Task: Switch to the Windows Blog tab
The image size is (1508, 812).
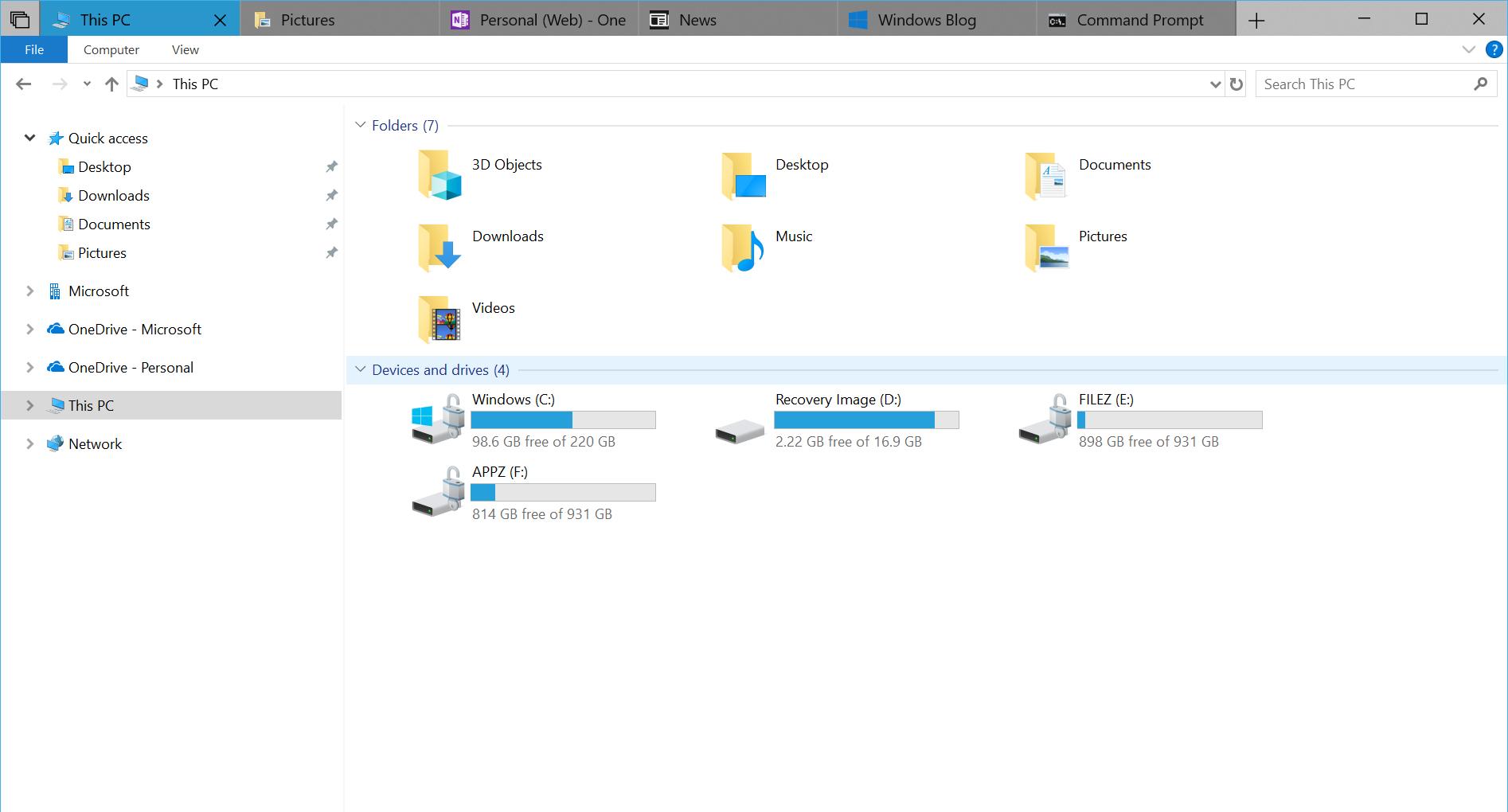Action: tap(937, 20)
